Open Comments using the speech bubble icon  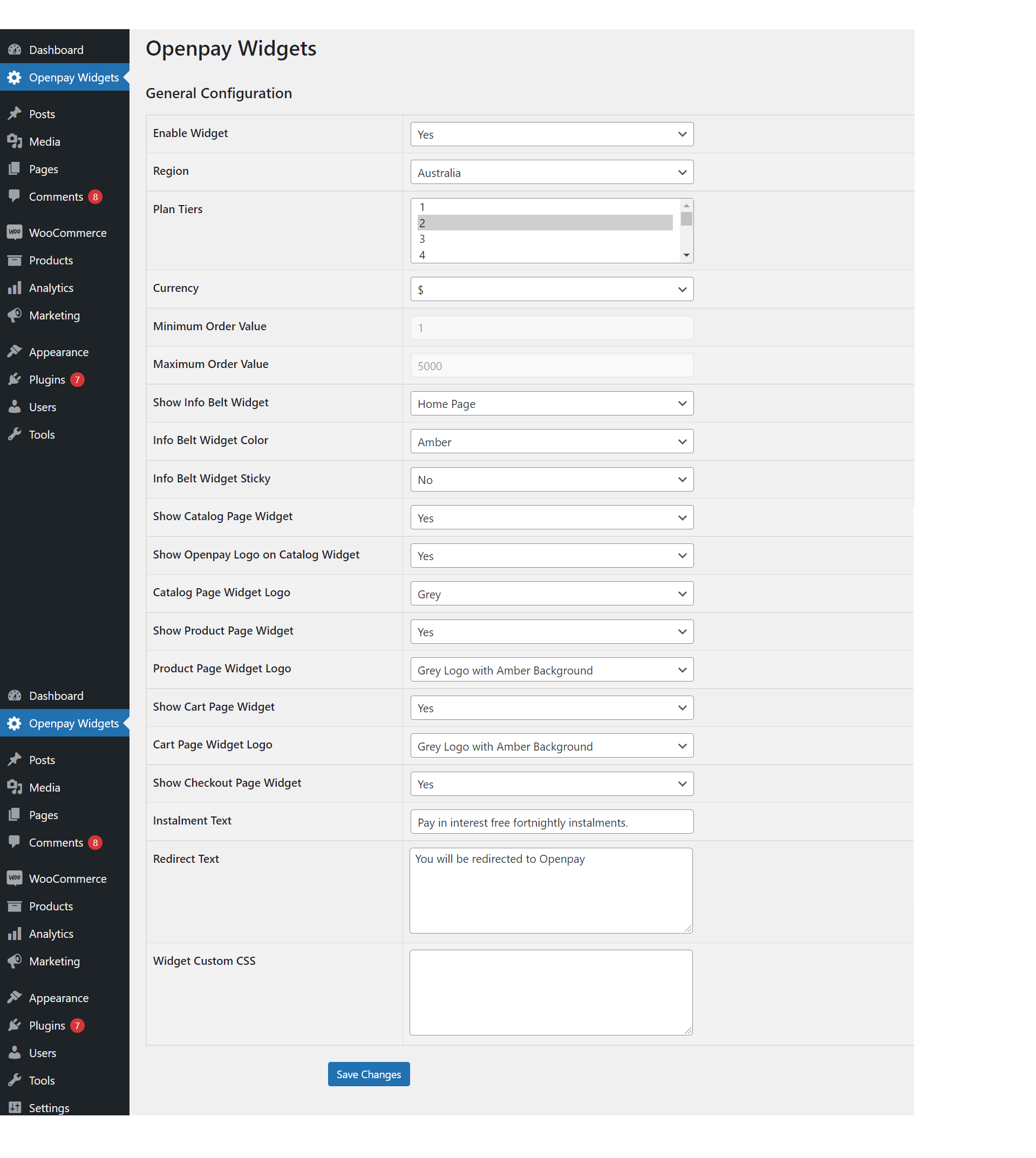(15, 196)
